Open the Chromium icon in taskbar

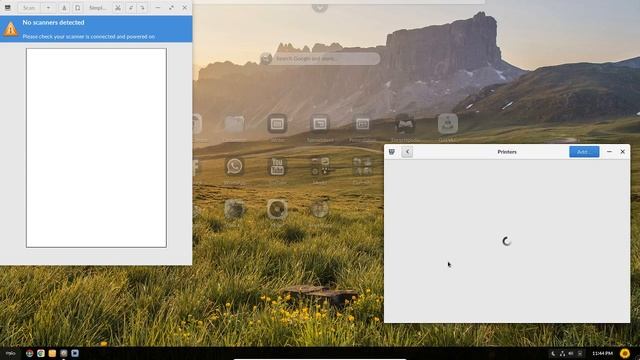(41, 353)
